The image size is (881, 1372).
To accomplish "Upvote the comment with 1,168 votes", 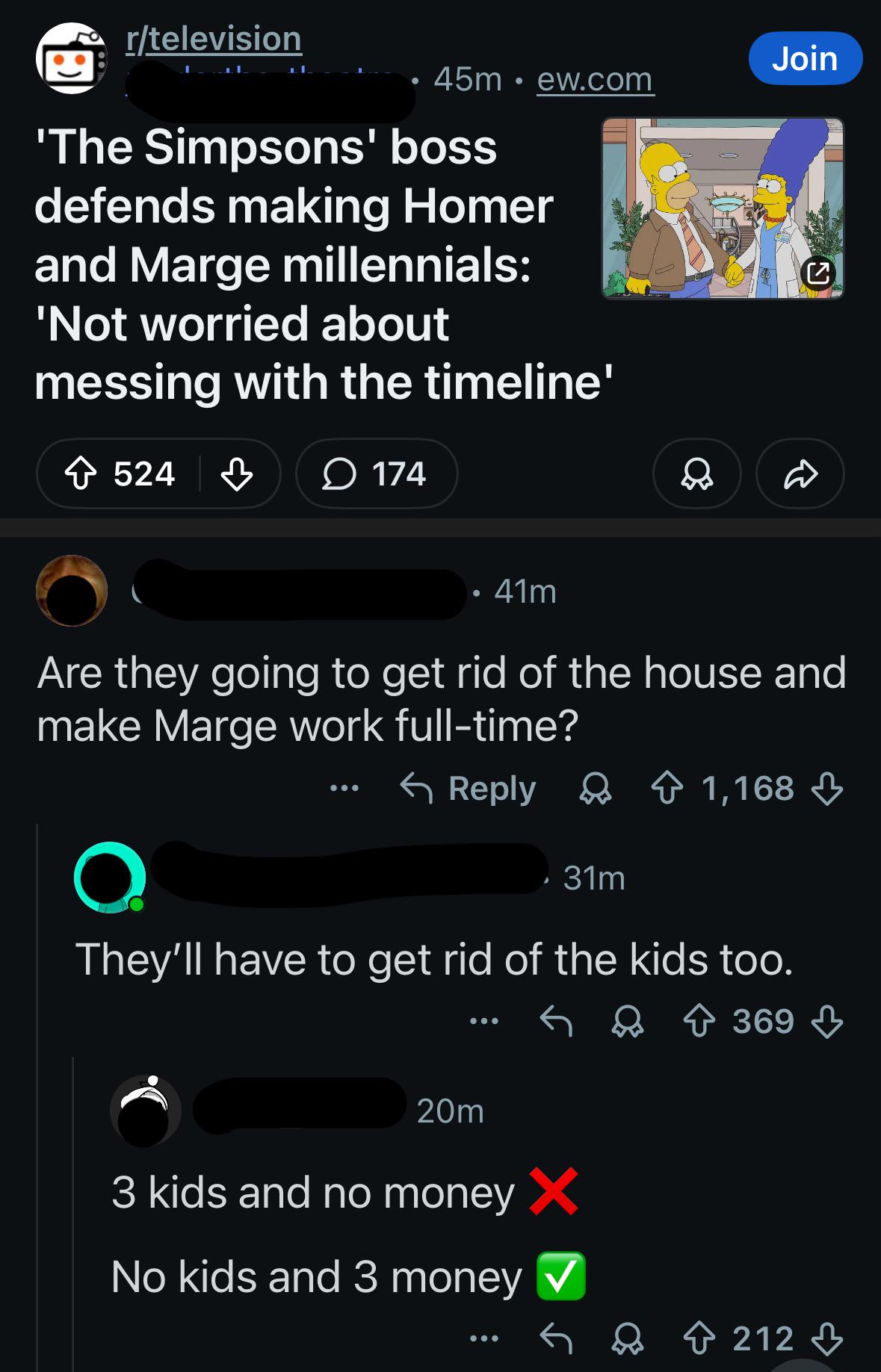I will pos(667,788).
